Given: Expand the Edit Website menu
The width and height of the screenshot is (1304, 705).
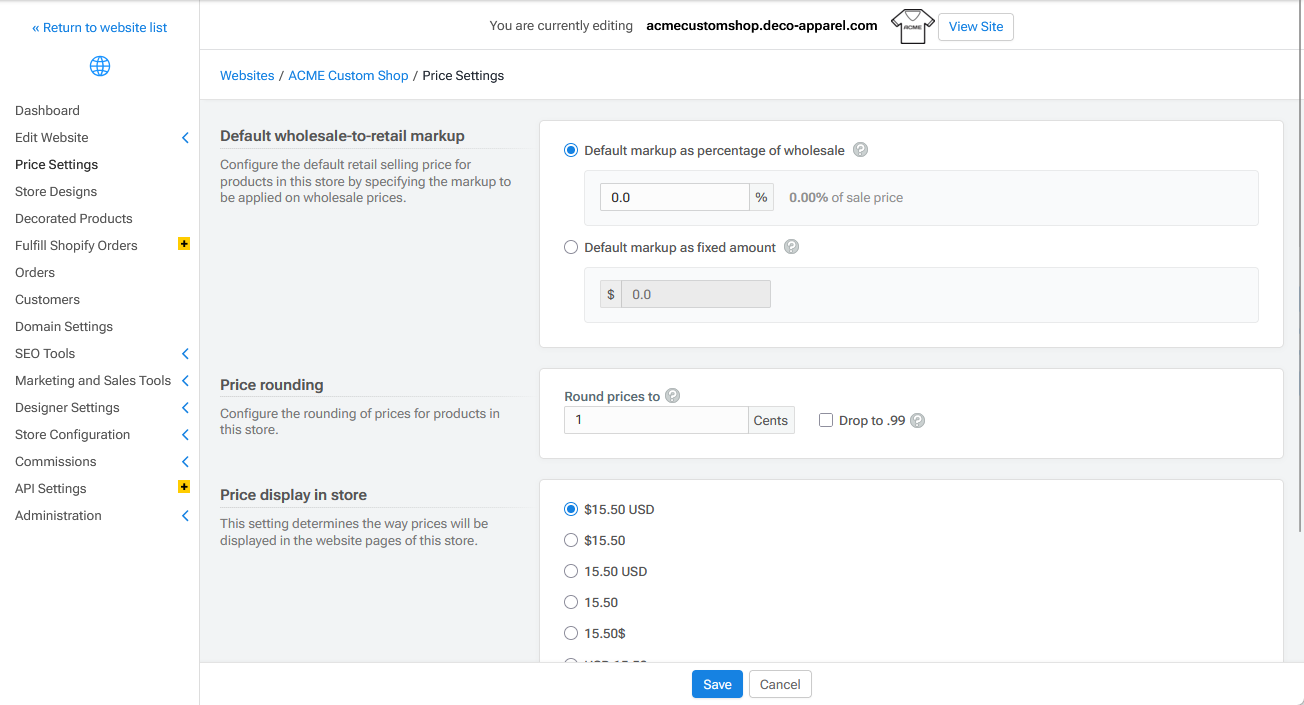Looking at the screenshot, I should [185, 138].
